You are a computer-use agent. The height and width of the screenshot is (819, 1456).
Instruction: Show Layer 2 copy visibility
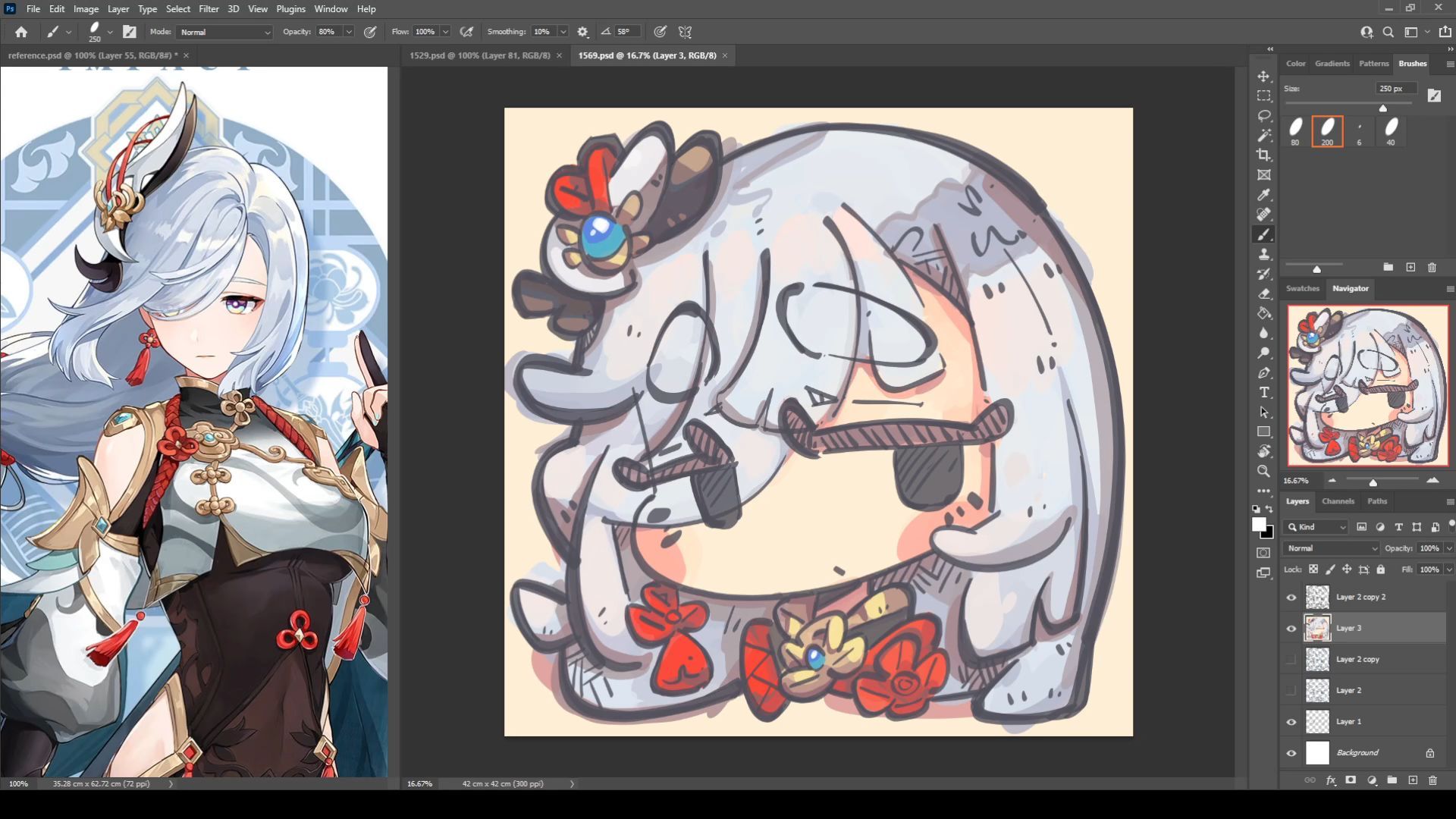(1291, 659)
